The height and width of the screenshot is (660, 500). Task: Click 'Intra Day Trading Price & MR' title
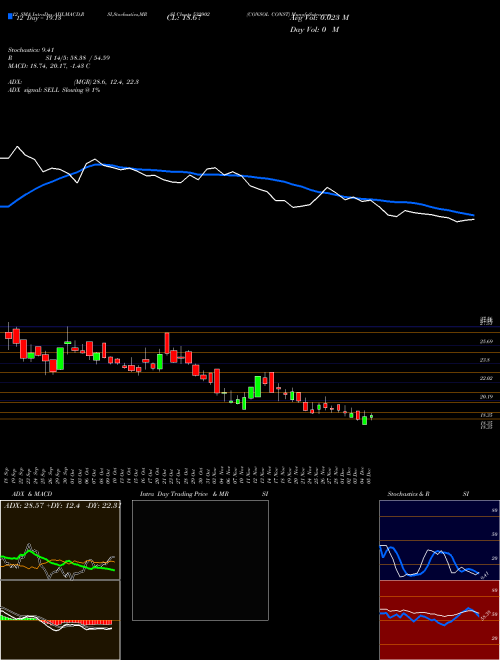pyautogui.click(x=185, y=494)
